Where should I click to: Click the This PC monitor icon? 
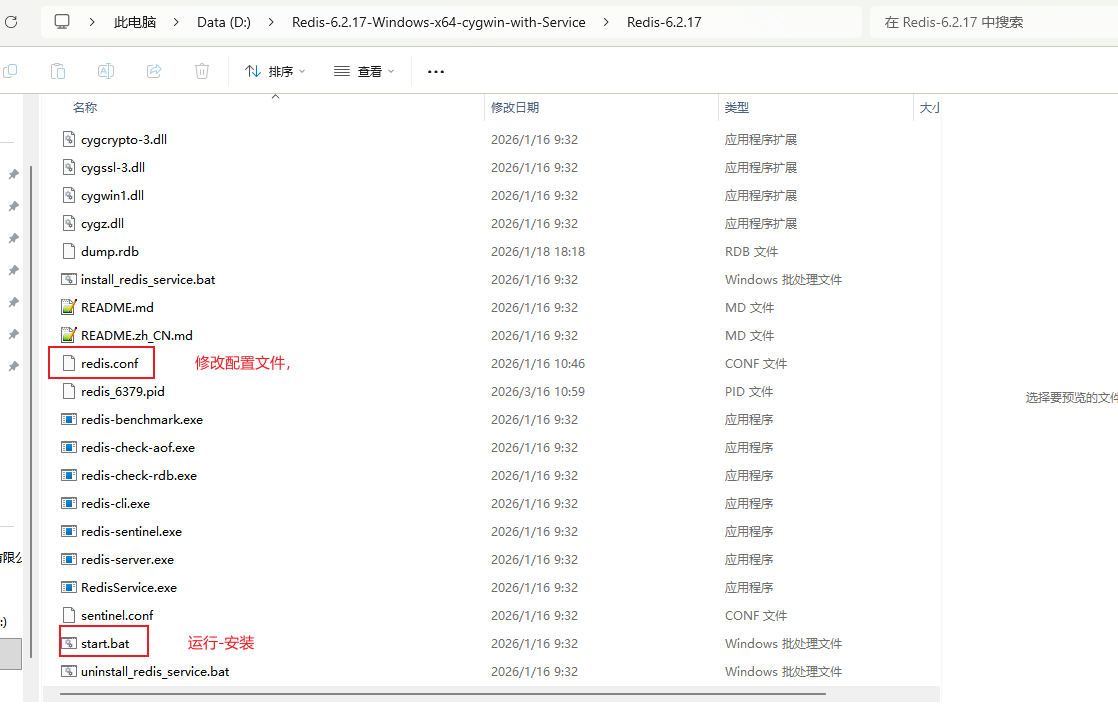(62, 22)
